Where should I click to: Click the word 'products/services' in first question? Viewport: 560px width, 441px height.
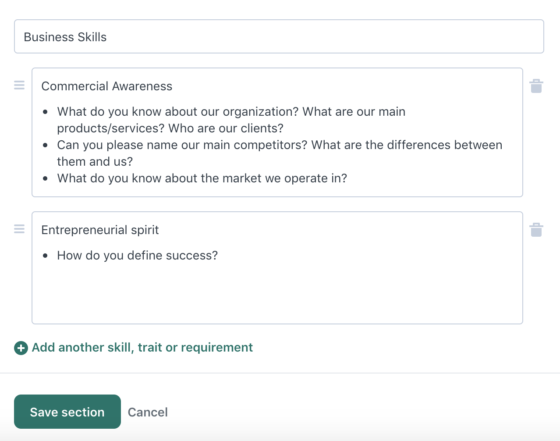tap(111, 128)
